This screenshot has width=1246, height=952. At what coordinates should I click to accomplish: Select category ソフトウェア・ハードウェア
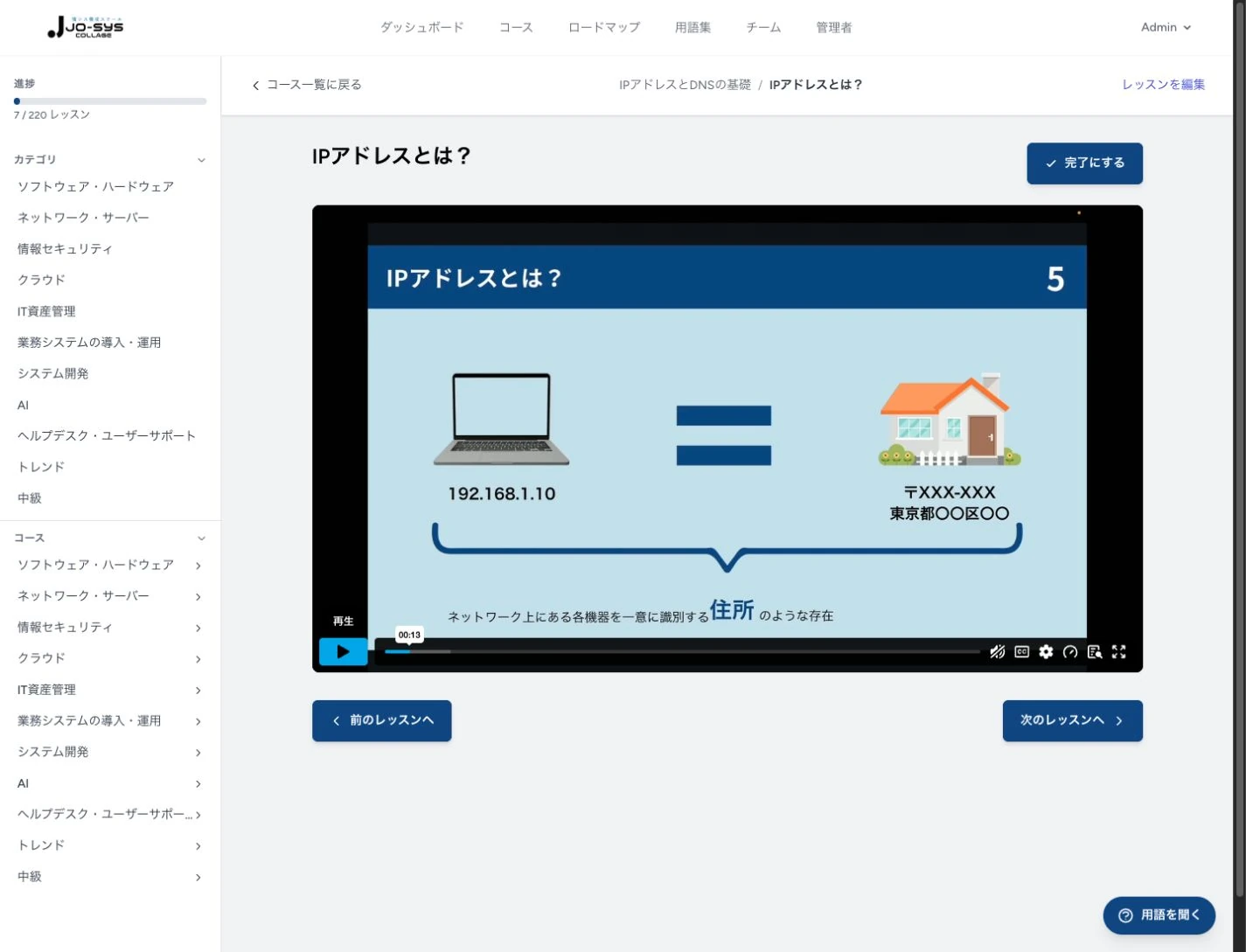click(x=95, y=186)
